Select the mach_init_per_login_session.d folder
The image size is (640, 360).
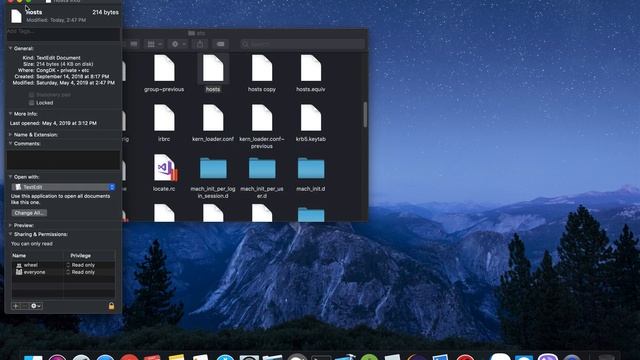pos(213,168)
